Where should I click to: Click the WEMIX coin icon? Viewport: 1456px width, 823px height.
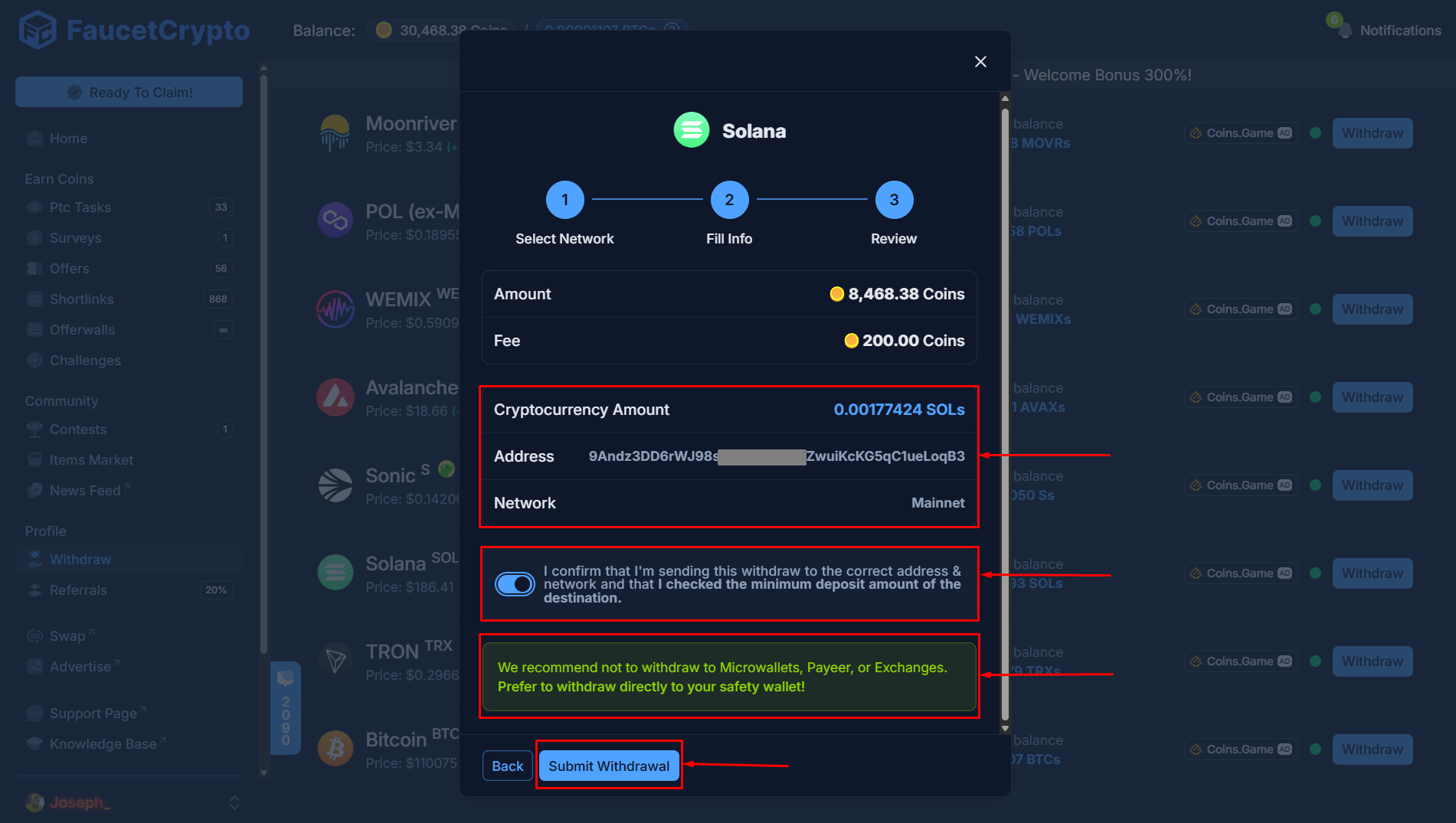tap(335, 309)
